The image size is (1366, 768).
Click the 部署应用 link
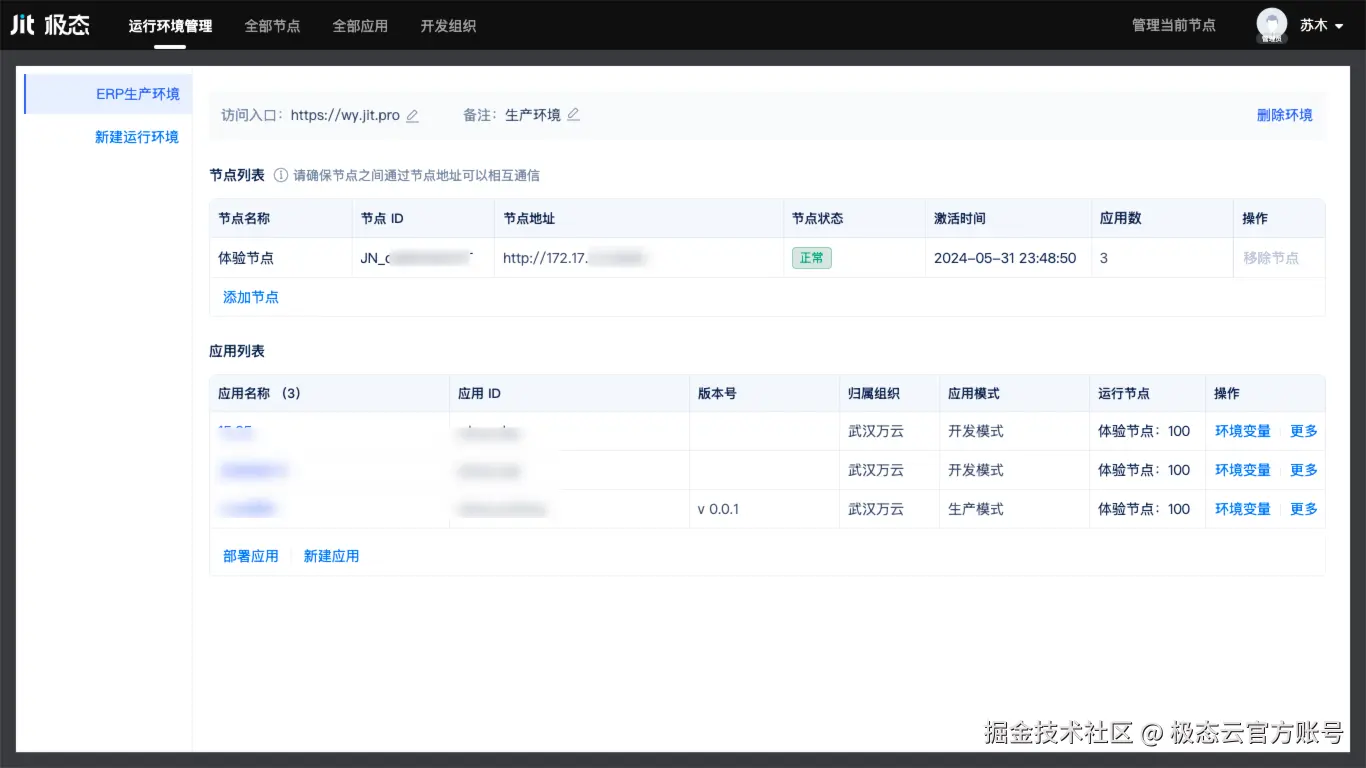[251, 556]
